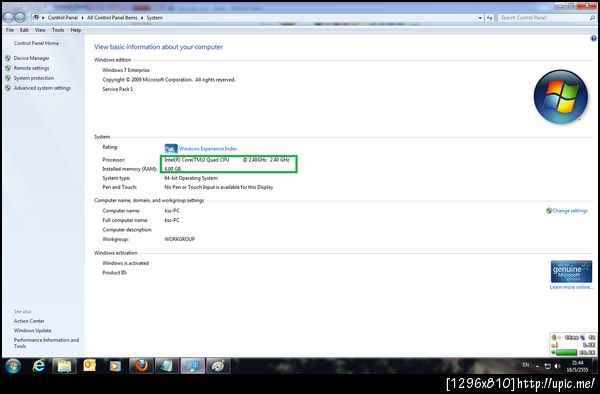600x394 pixels.
Task: Click the 64-bit Operating System text
Action: coord(191,178)
